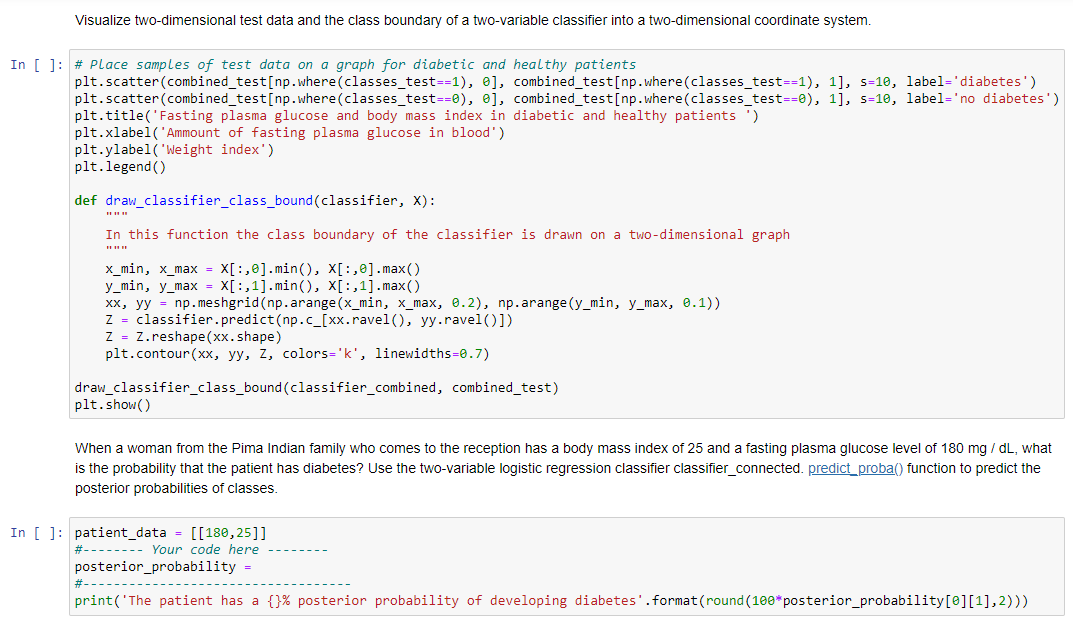Click the plt.show() line
Viewport: 1073px width, 624px height.
tap(110, 404)
